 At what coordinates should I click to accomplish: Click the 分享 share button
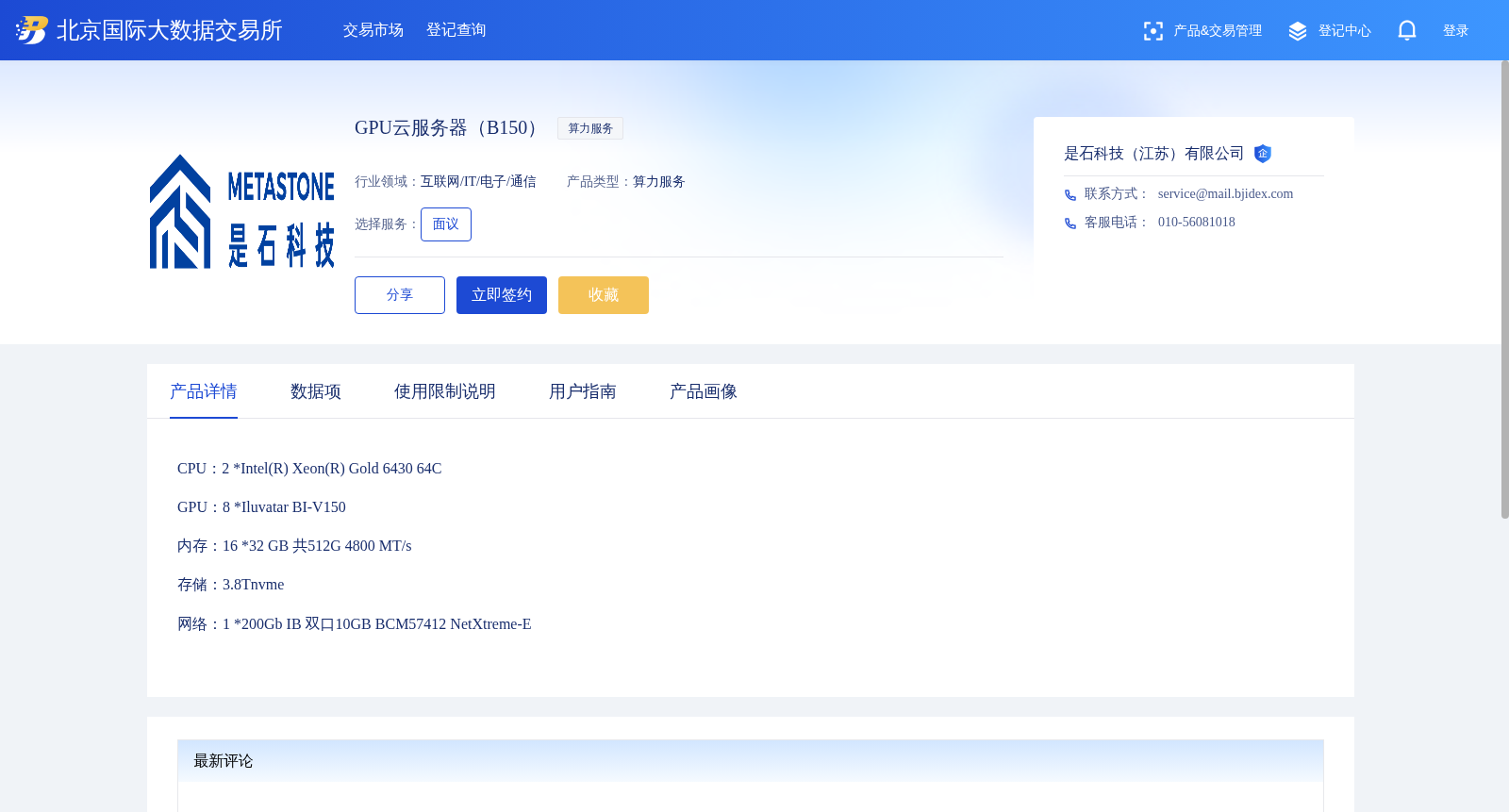tap(400, 295)
